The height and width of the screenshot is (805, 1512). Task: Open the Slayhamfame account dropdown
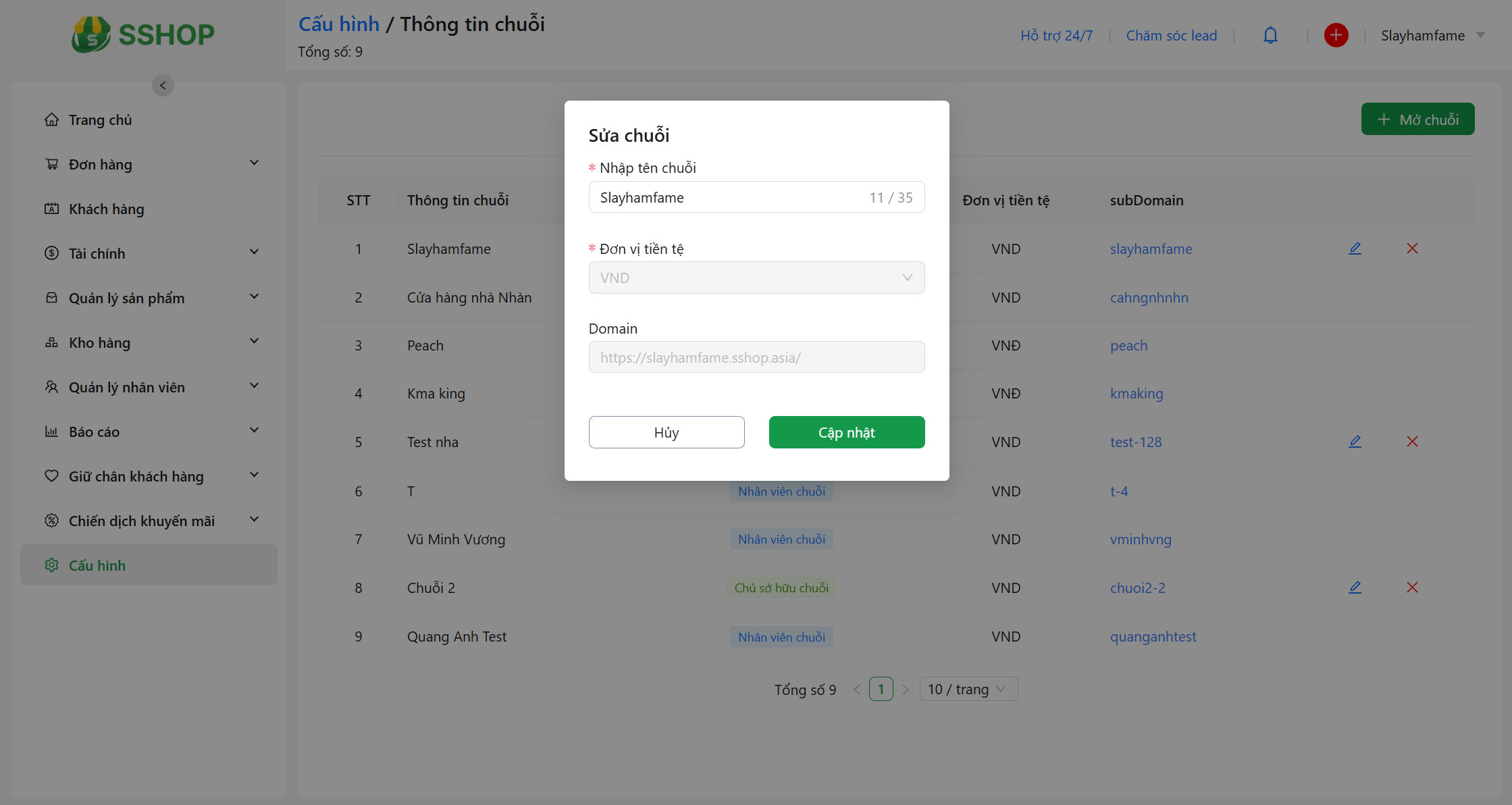click(x=1433, y=35)
